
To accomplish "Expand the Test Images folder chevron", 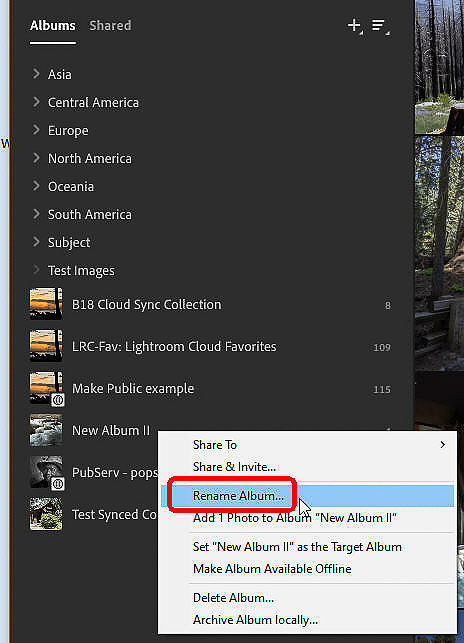I will [x=36, y=270].
